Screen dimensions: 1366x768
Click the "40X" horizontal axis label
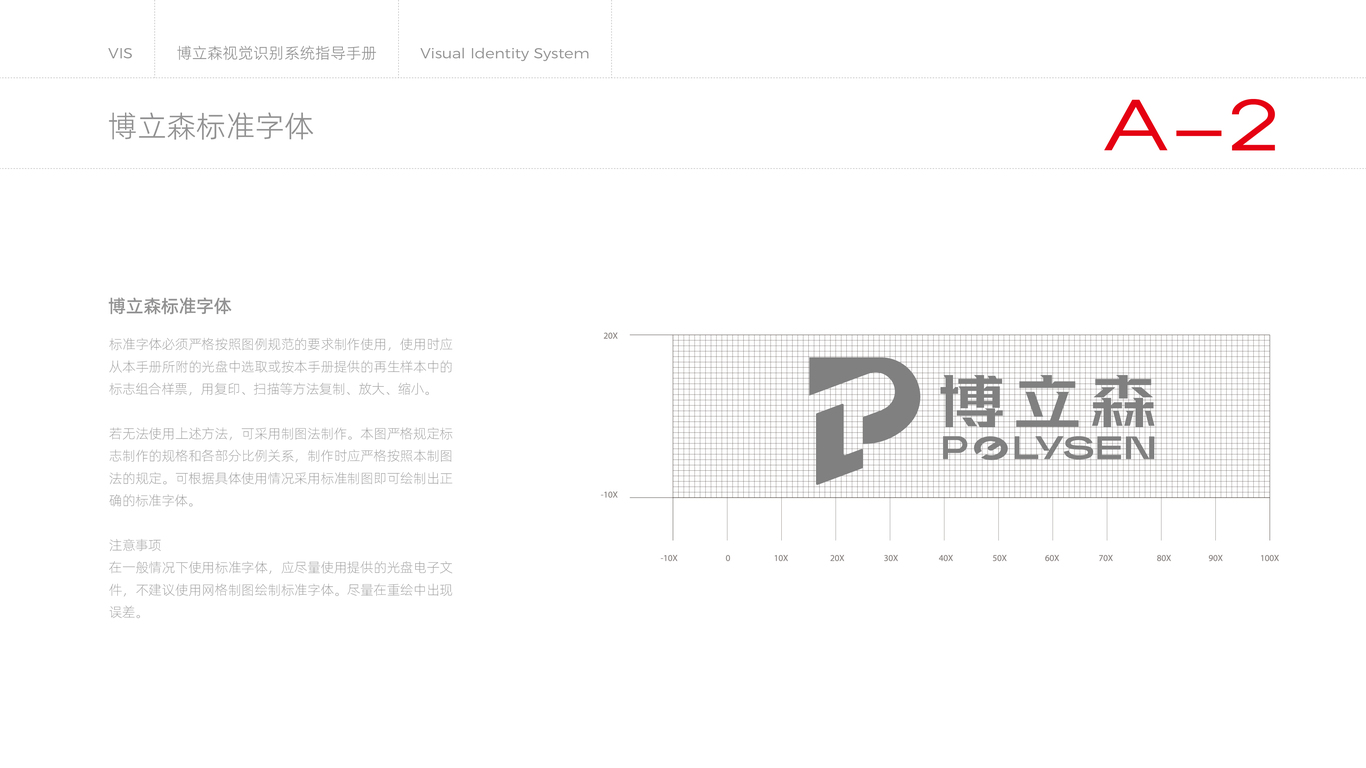pyautogui.click(x=946, y=558)
